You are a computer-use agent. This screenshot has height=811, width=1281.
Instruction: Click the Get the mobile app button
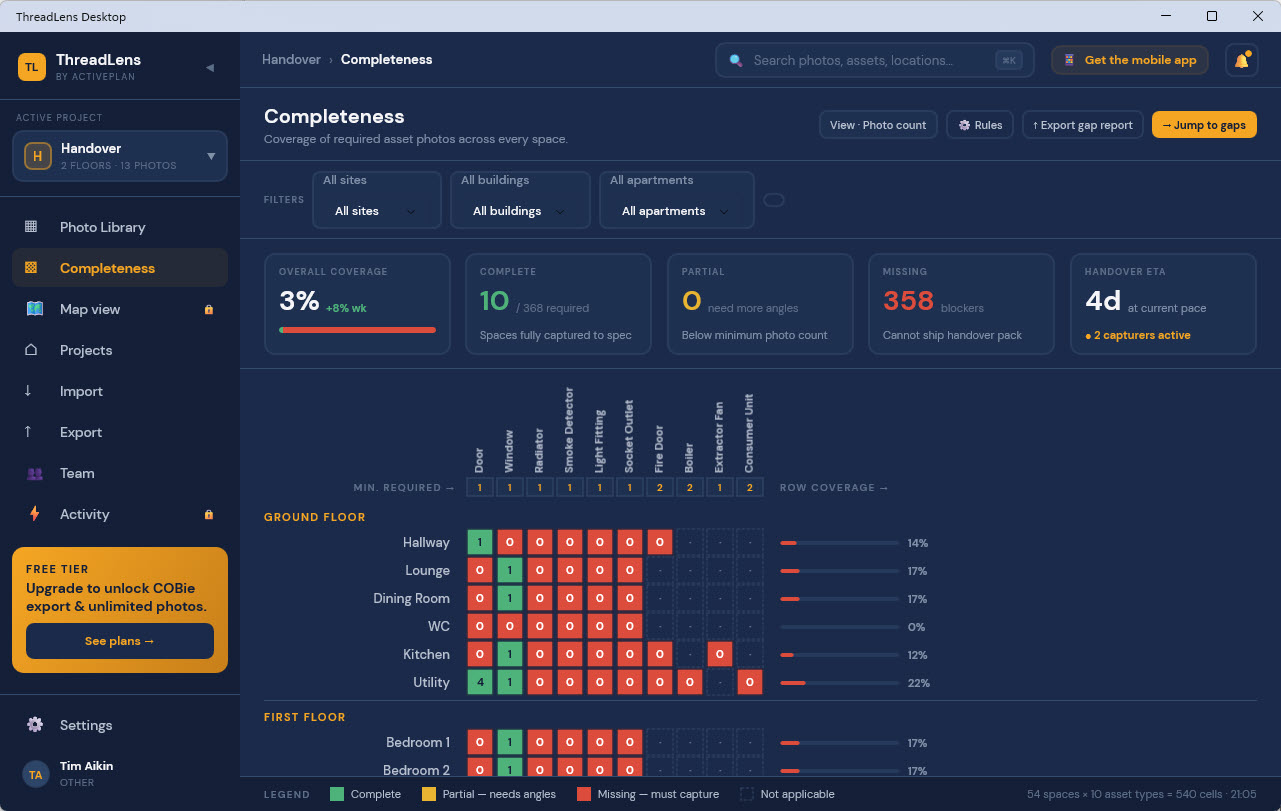1130,60
